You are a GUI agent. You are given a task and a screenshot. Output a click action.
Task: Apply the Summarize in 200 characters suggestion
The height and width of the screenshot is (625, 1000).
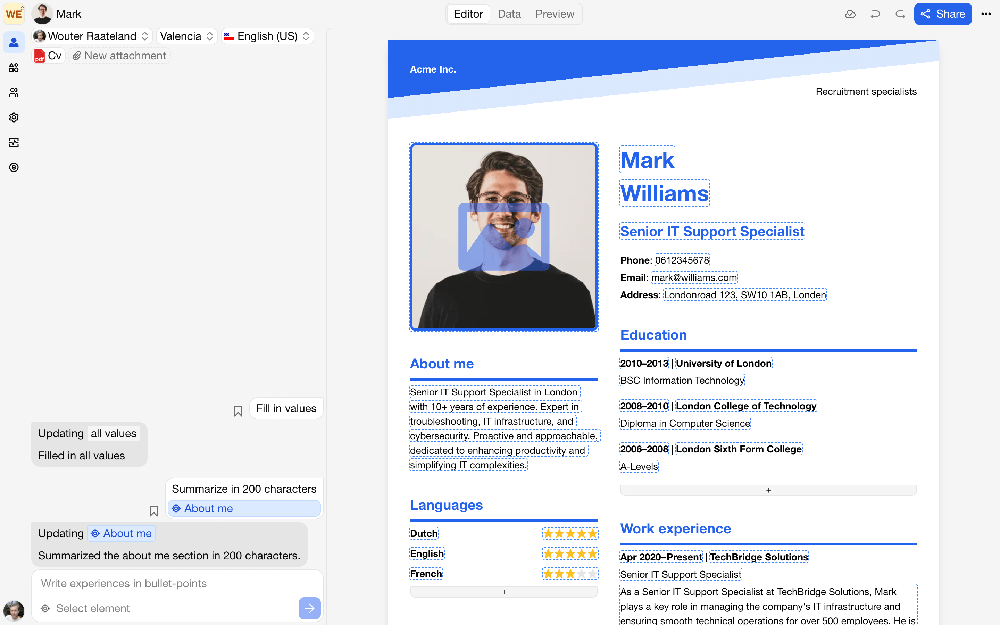[x=243, y=488]
